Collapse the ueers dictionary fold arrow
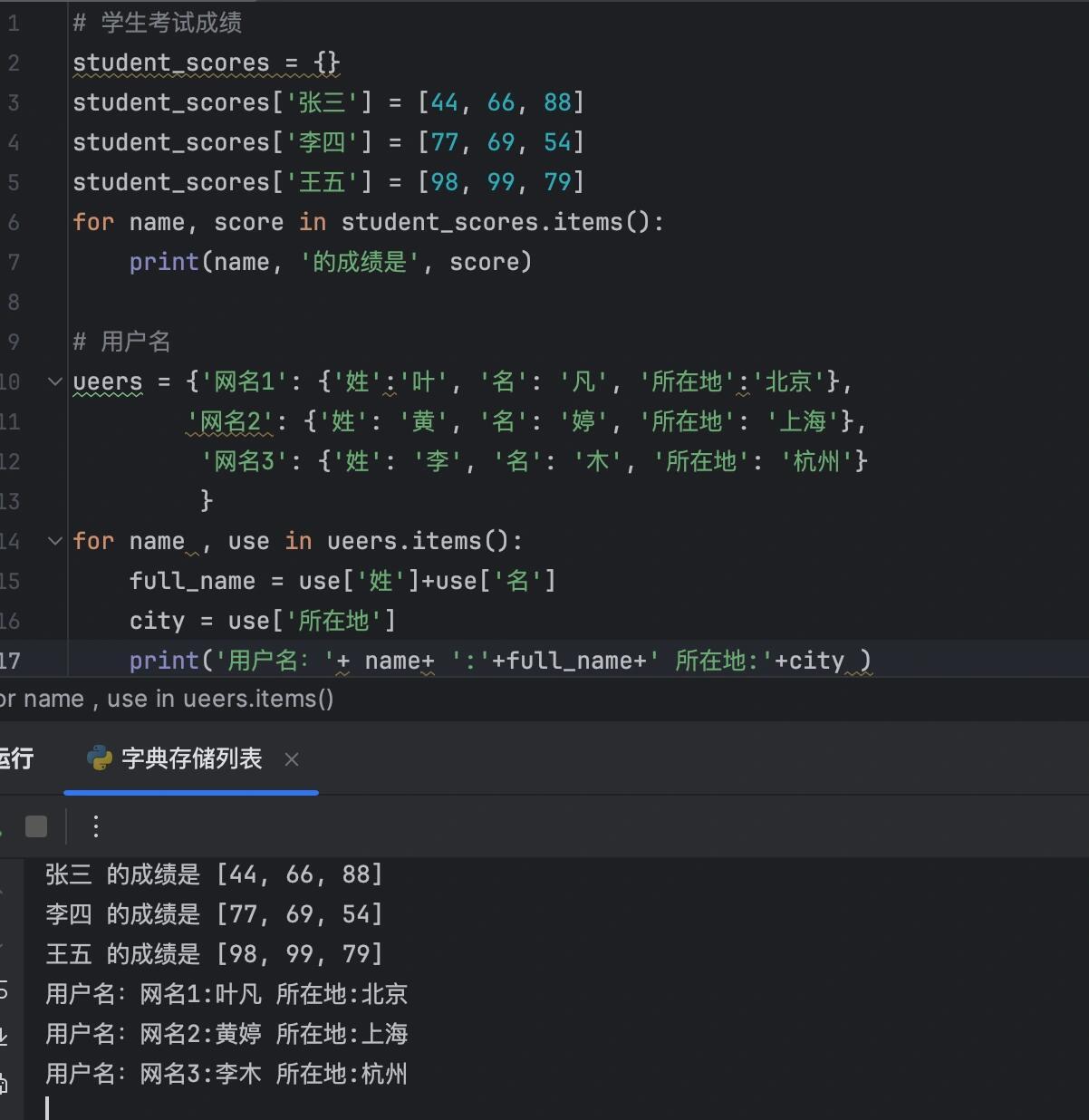The image size is (1089, 1120). 55,381
